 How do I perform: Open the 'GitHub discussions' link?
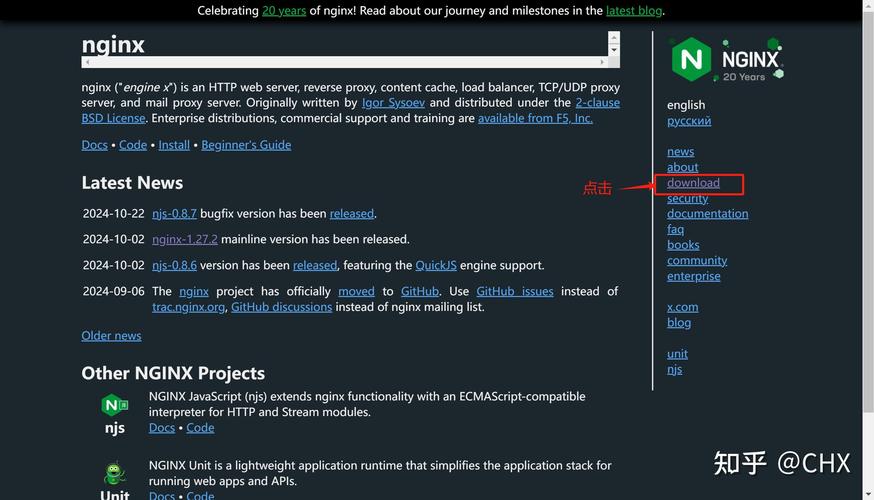point(281,307)
